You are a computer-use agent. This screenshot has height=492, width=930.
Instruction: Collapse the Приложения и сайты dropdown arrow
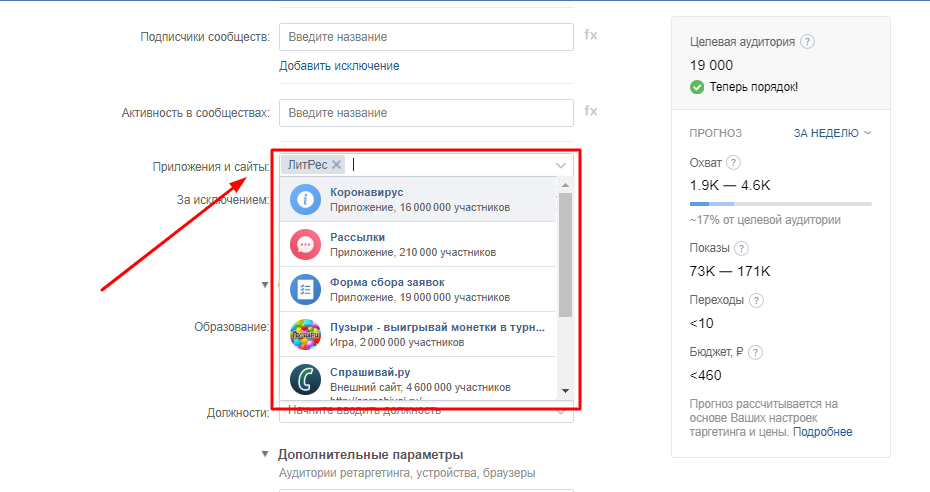[x=560, y=165]
